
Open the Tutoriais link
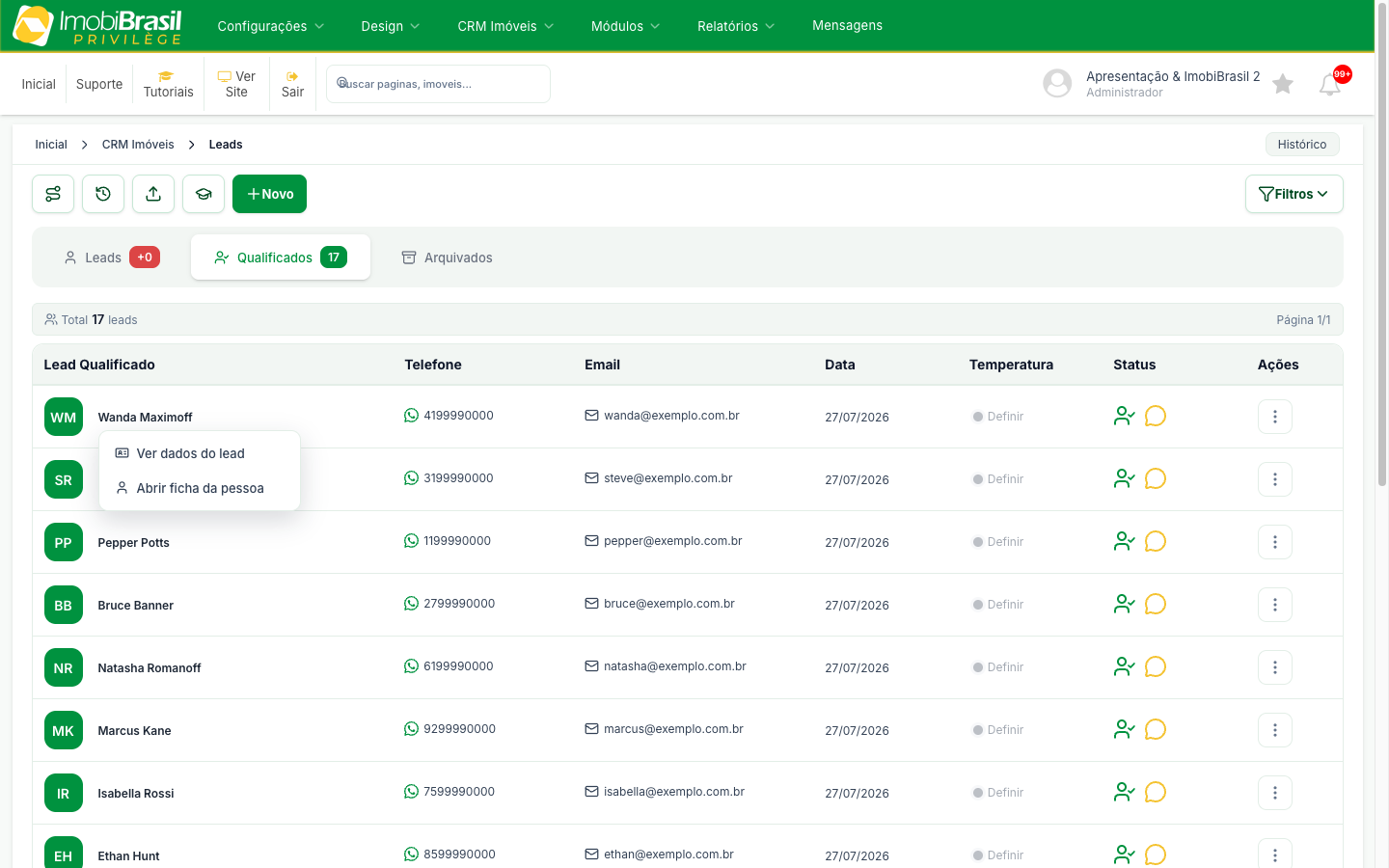coord(169,85)
